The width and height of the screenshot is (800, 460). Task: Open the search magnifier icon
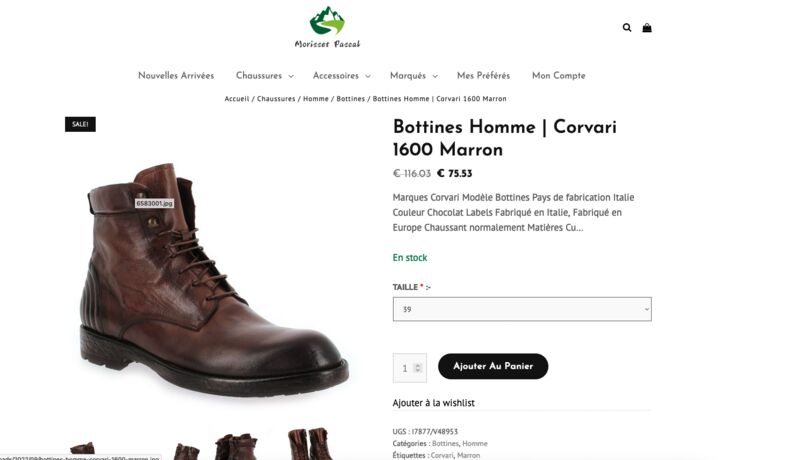click(627, 28)
